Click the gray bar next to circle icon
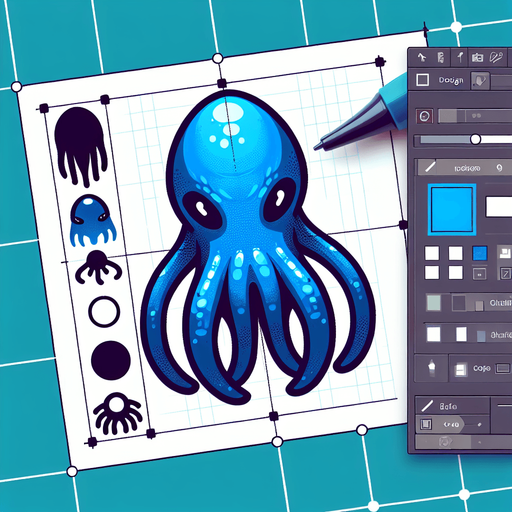Viewport: 512px width, 512px height. [475, 116]
